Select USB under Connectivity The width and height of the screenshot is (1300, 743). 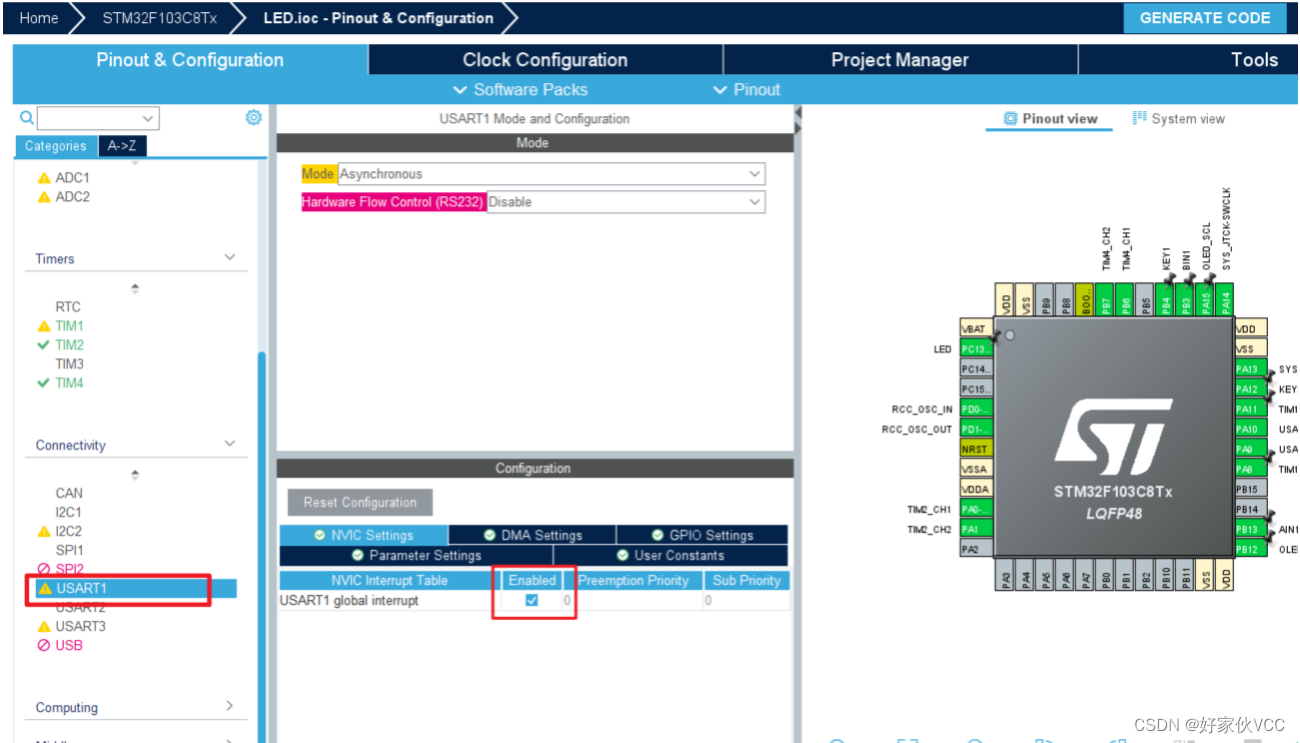click(69, 645)
